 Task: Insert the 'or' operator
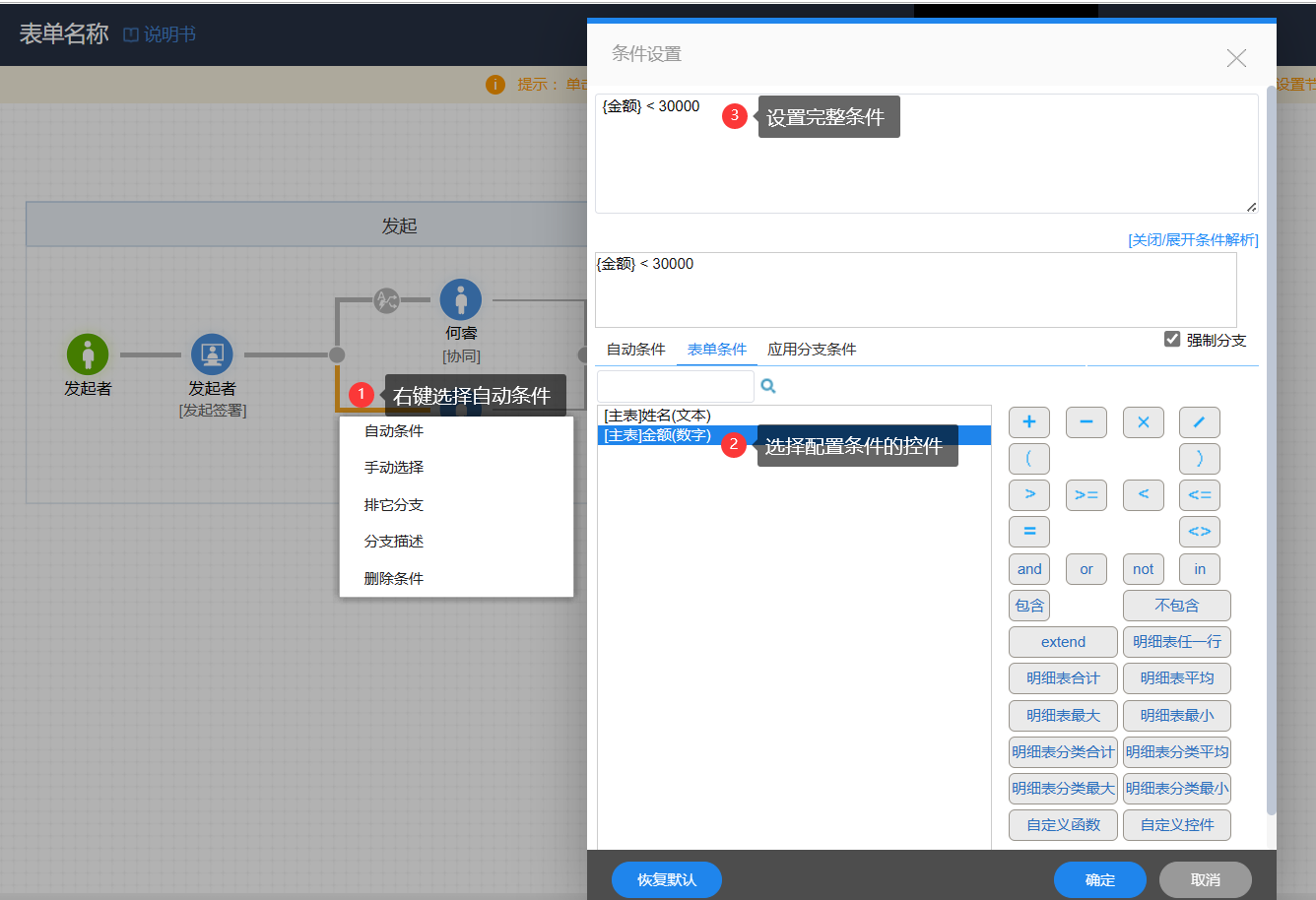(x=1086, y=569)
